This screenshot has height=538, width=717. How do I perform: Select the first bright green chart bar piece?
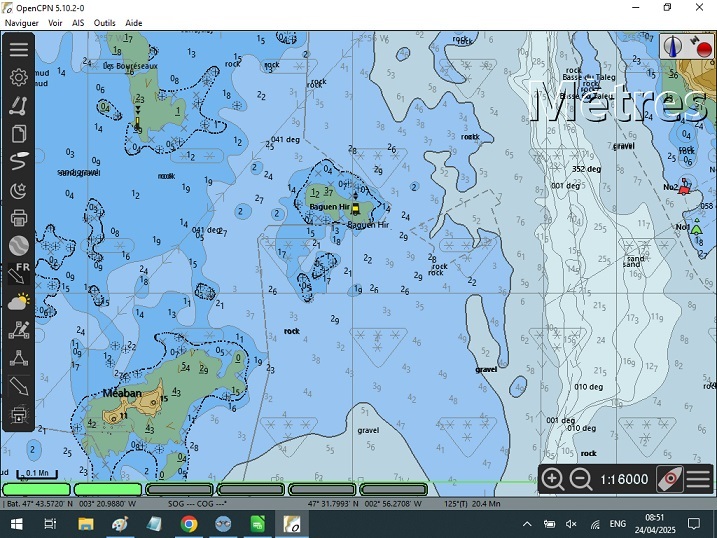point(37,490)
